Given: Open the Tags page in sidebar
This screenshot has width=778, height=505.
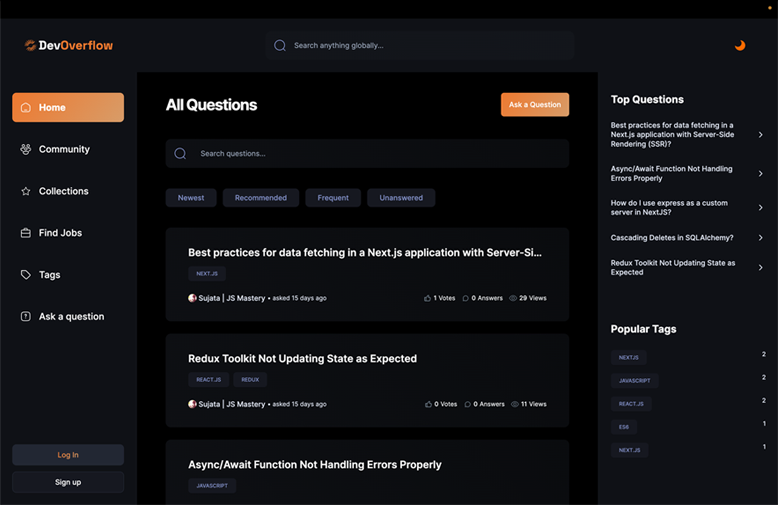Looking at the screenshot, I should tap(49, 275).
